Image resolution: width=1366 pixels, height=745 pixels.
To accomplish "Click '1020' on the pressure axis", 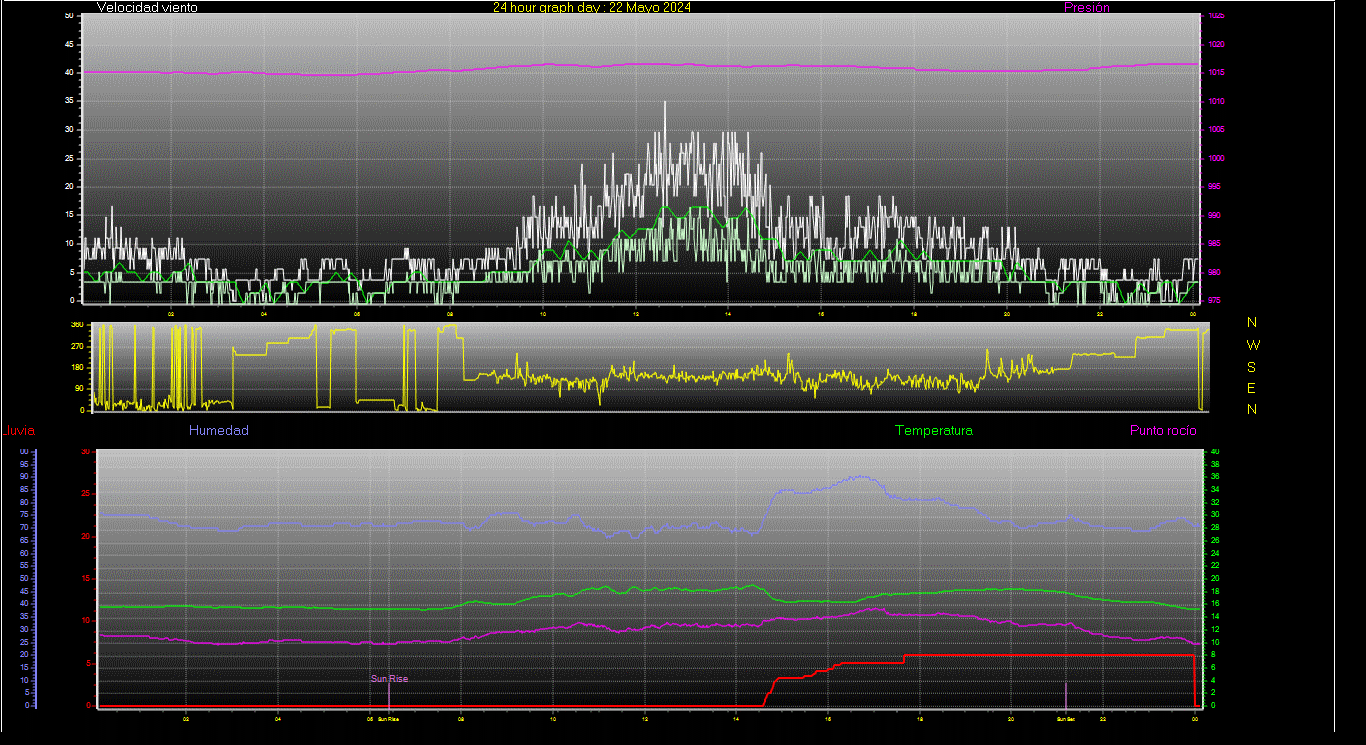I will tap(1216, 45).
